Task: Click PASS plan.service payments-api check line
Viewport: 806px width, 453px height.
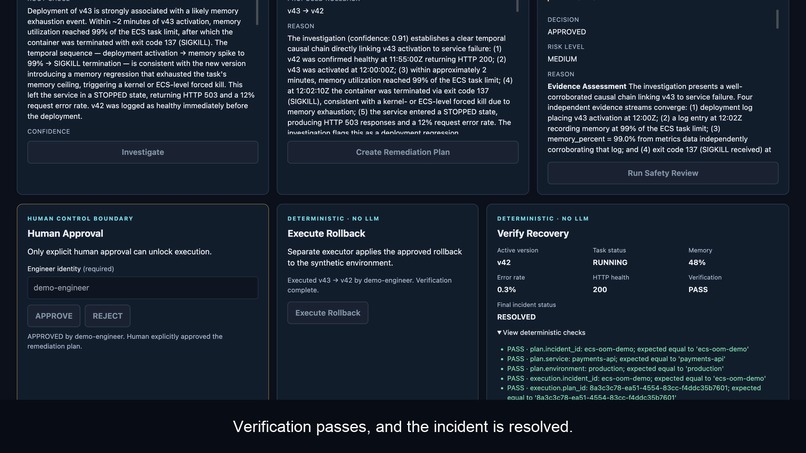Action: (x=616, y=359)
